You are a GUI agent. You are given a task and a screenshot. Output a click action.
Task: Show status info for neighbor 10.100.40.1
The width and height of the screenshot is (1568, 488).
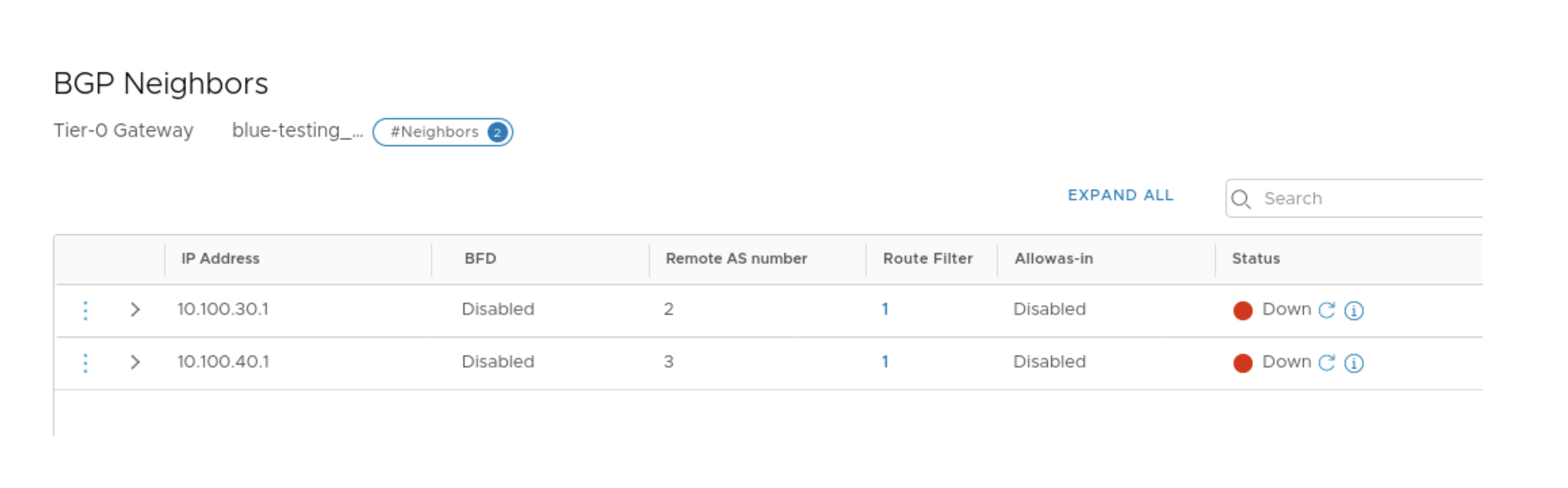coord(1354,364)
